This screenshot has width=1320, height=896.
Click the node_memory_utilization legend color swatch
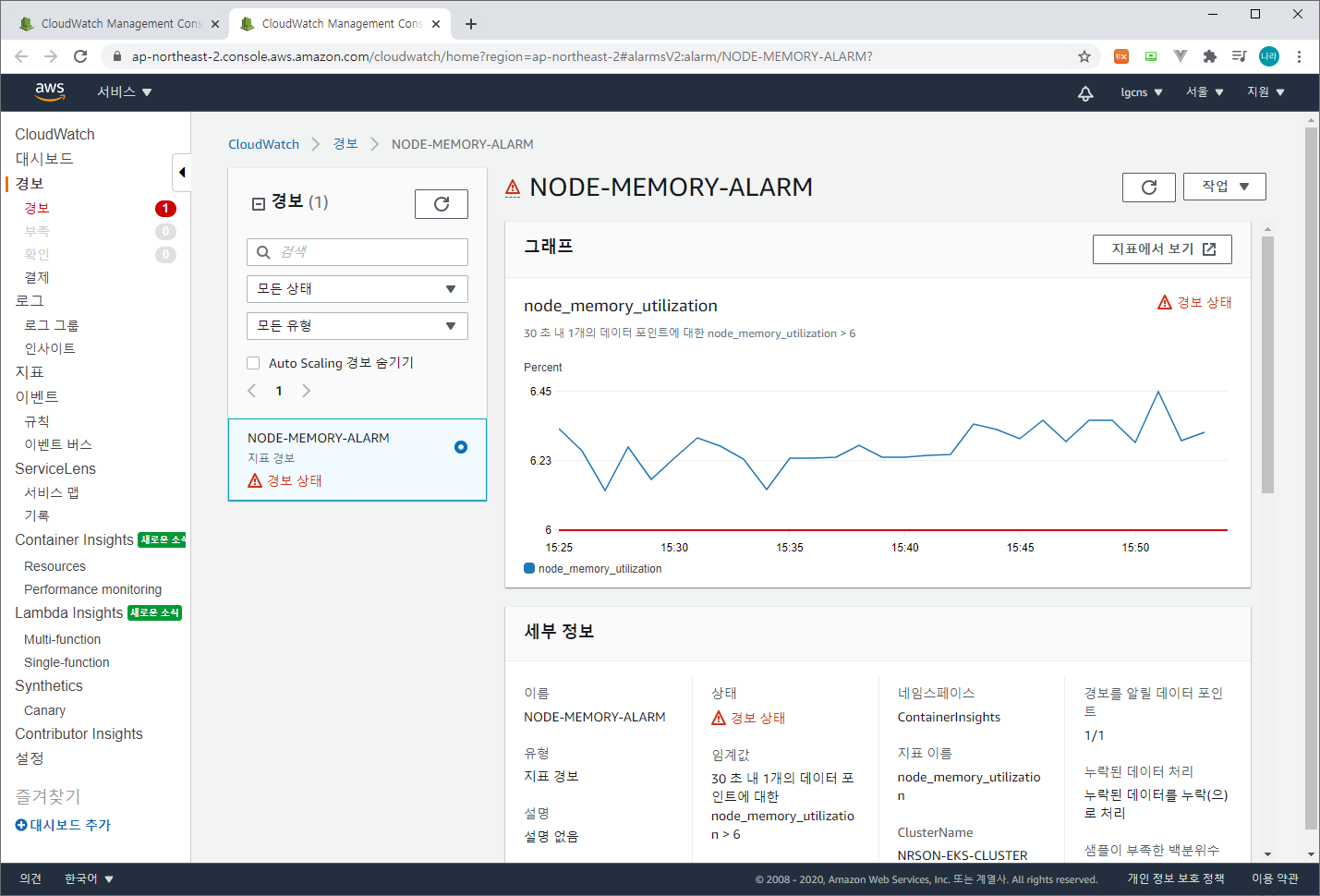click(529, 568)
